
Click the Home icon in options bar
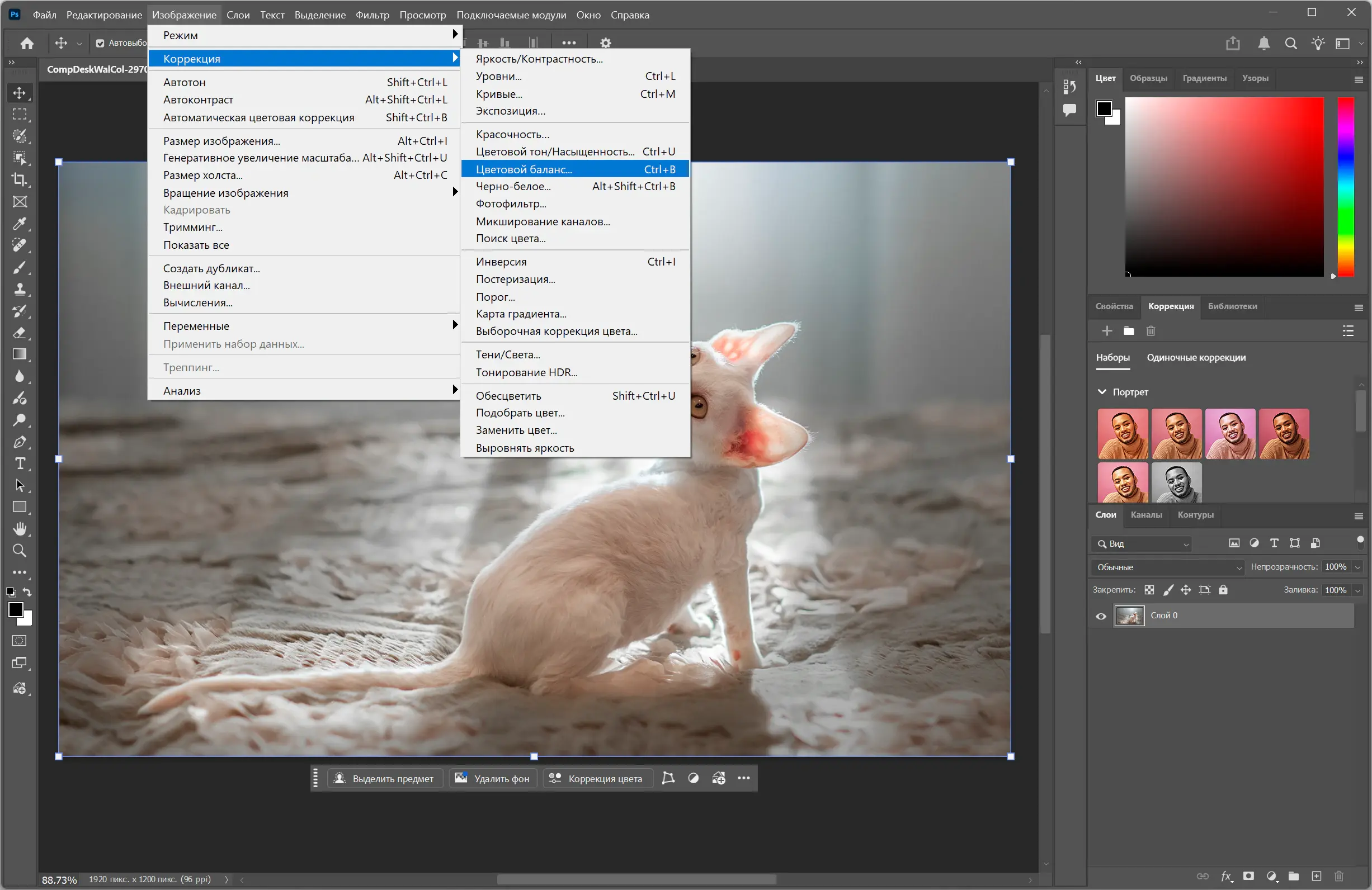point(27,43)
